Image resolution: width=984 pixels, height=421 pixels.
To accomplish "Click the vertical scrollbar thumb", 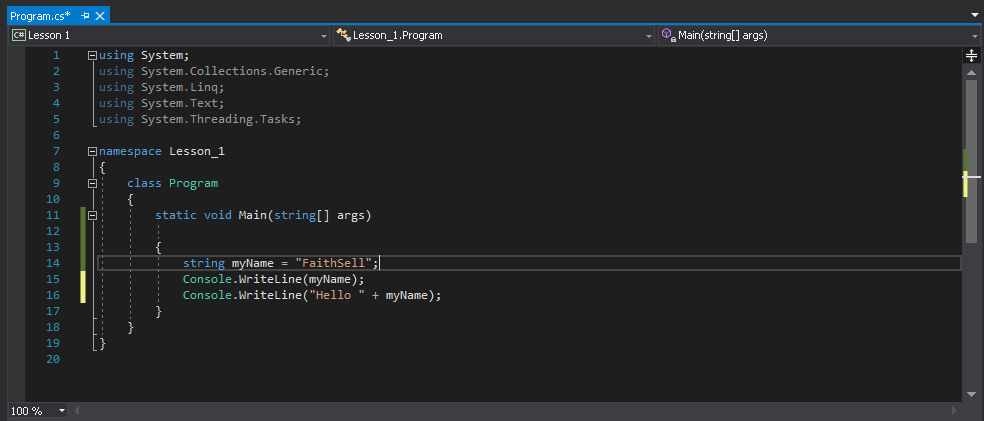I will point(971,160).
